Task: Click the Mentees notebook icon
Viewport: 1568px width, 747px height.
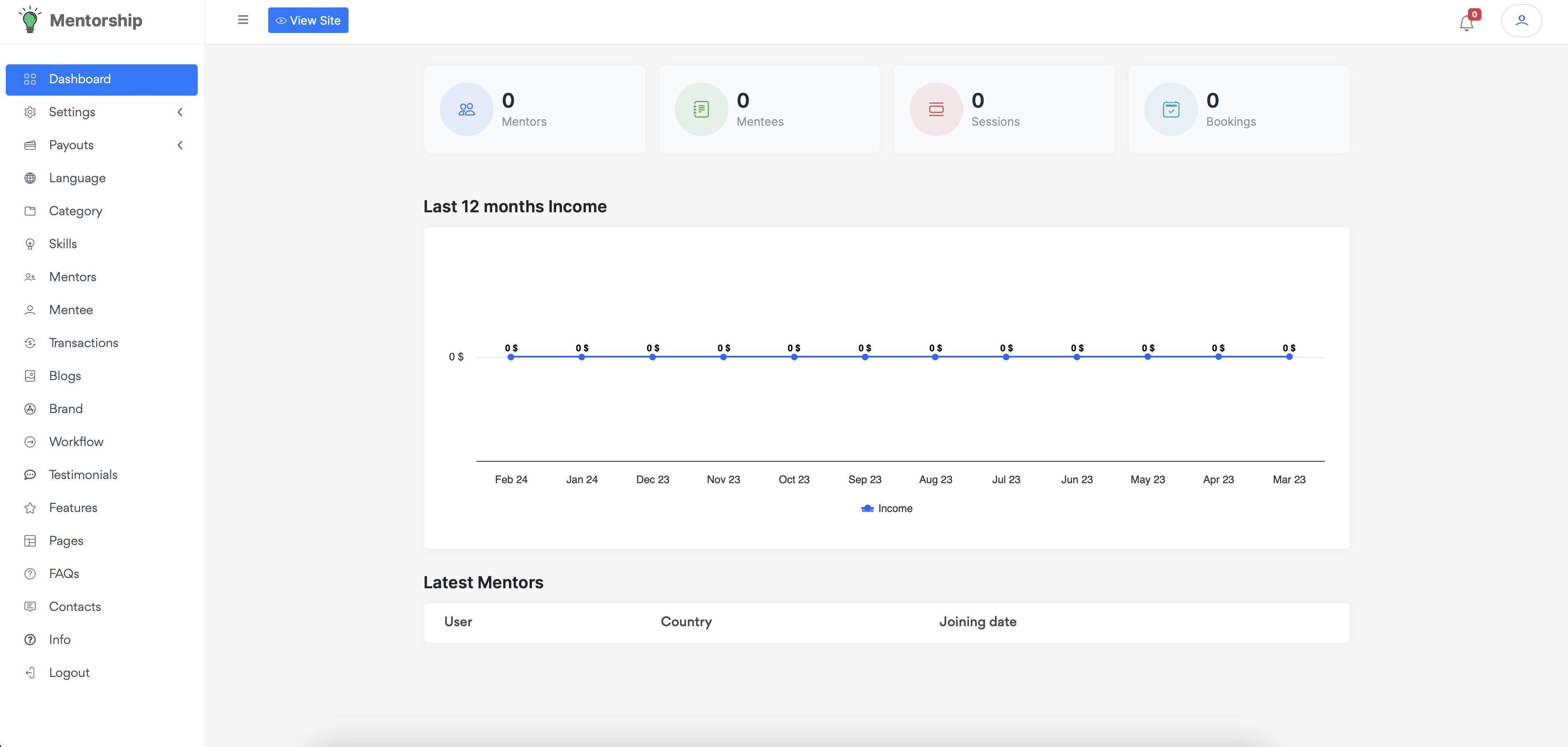Action: pyautogui.click(x=701, y=110)
